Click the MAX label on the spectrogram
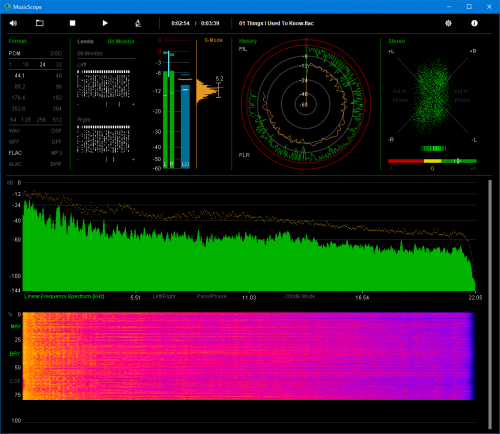The height and width of the screenshot is (434, 500). point(15,326)
